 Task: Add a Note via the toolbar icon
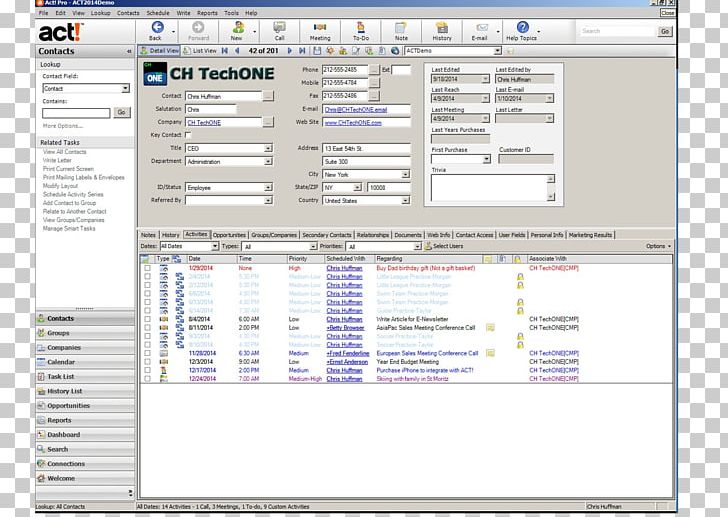[401, 27]
